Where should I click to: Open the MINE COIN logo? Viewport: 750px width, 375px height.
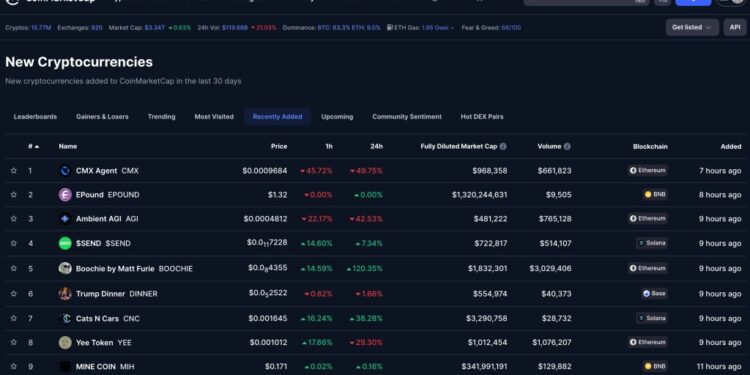[65, 366]
